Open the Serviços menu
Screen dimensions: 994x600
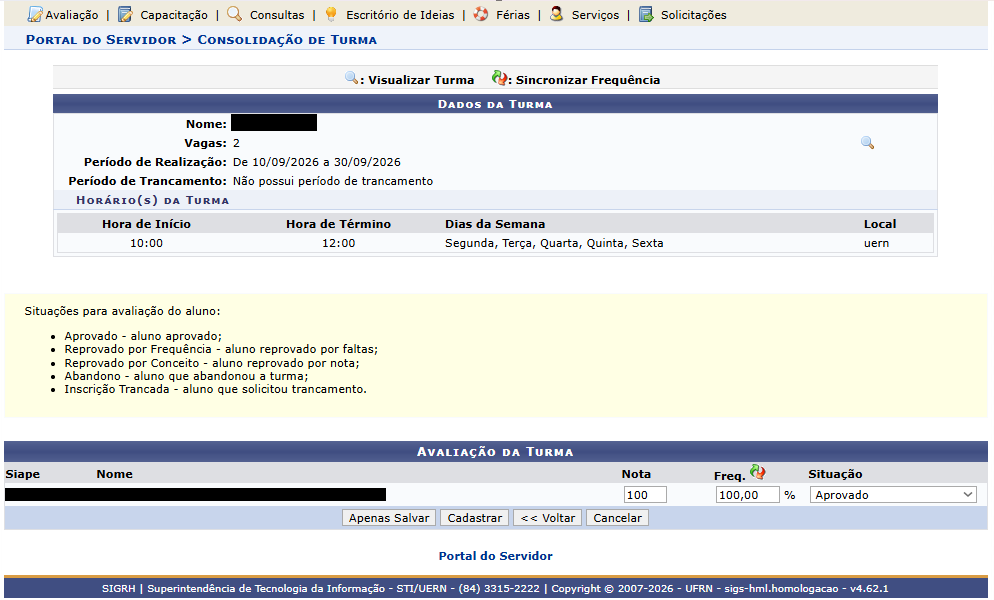click(x=595, y=15)
